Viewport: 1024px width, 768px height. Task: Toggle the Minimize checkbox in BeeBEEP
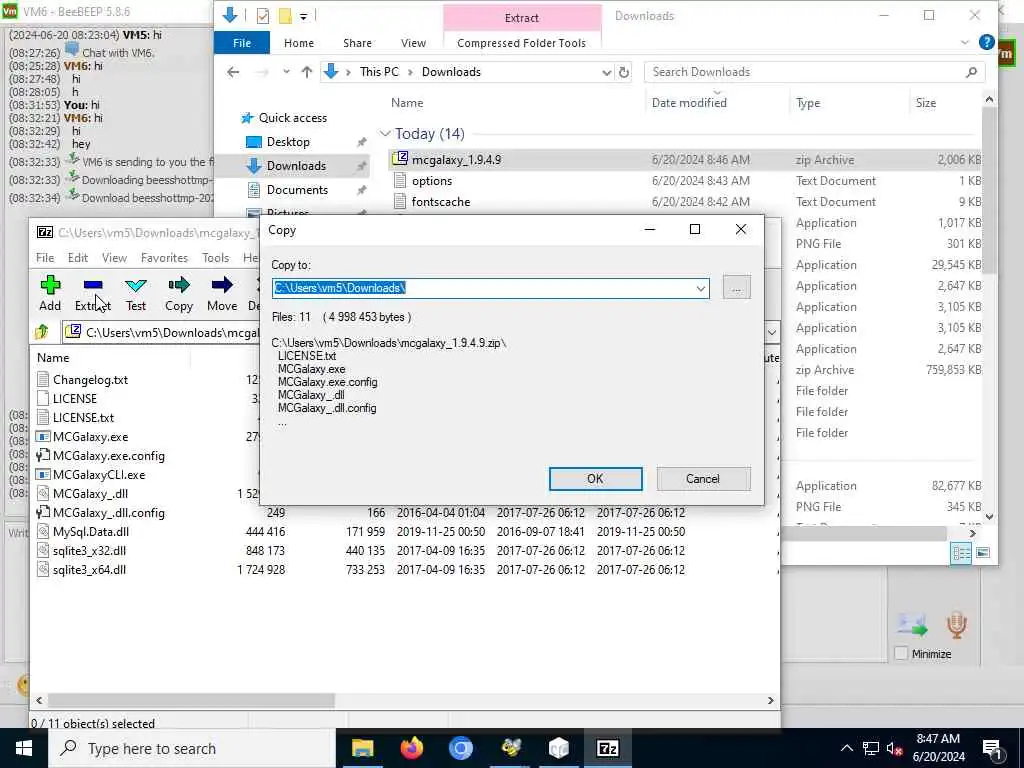pos(901,654)
